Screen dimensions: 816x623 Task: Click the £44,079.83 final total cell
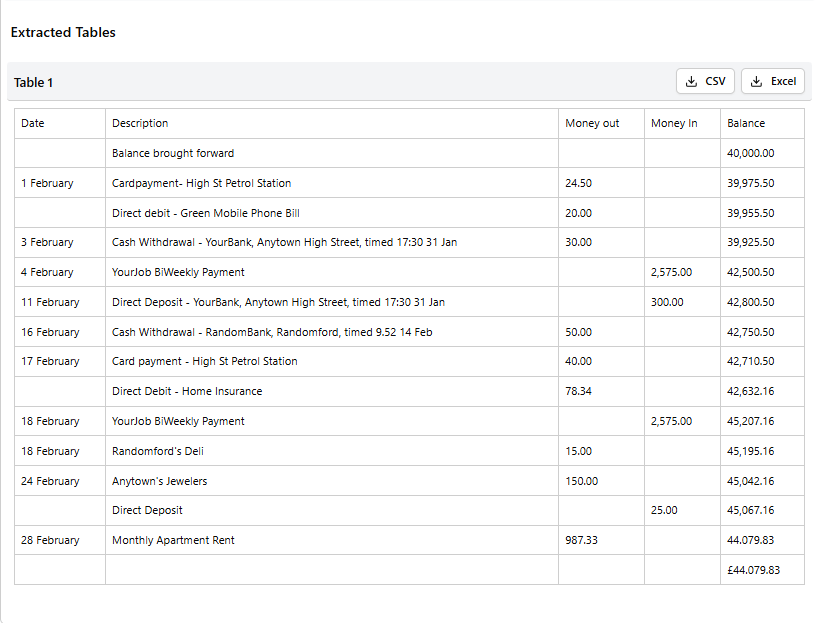click(753, 570)
